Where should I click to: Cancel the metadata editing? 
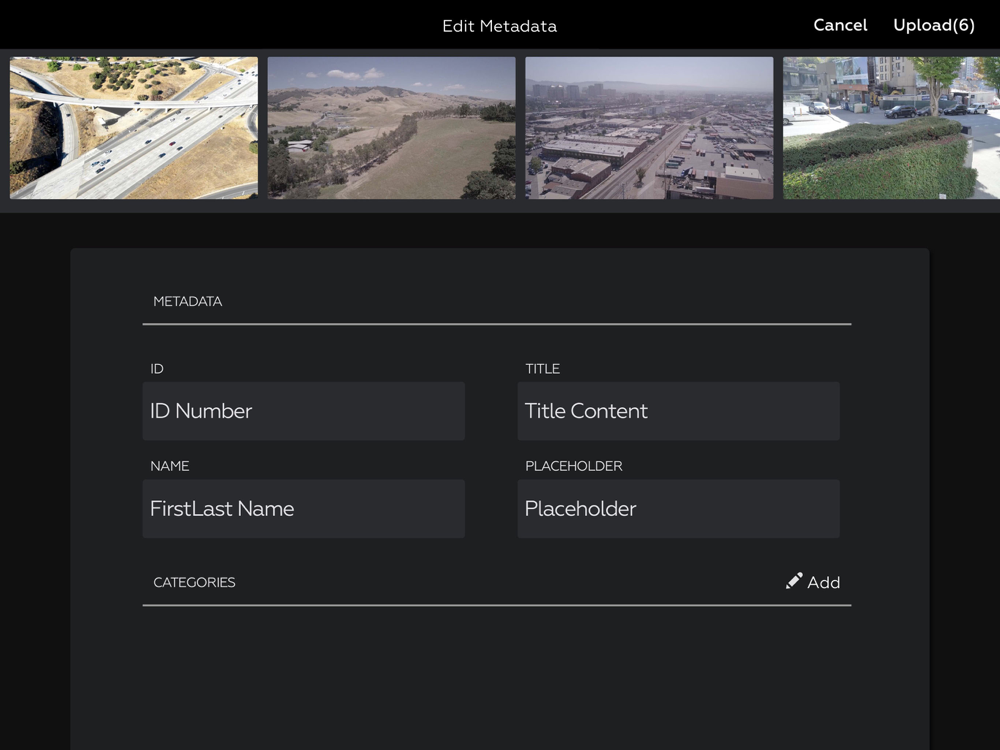click(x=840, y=26)
